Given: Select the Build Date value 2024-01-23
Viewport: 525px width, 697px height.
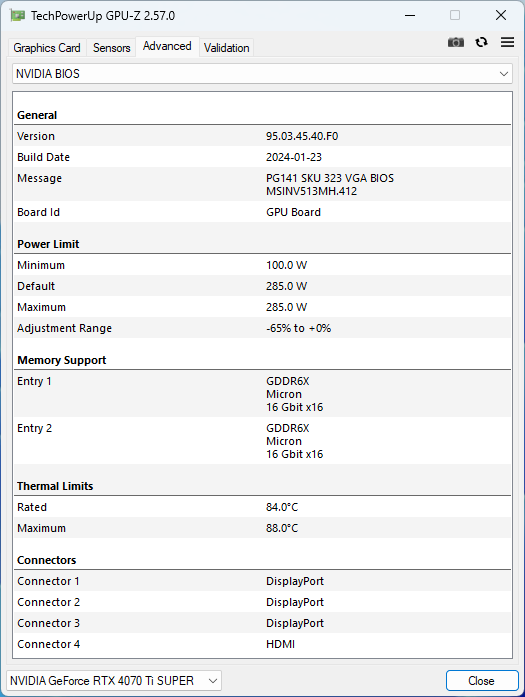Looking at the screenshot, I should tap(294, 157).
